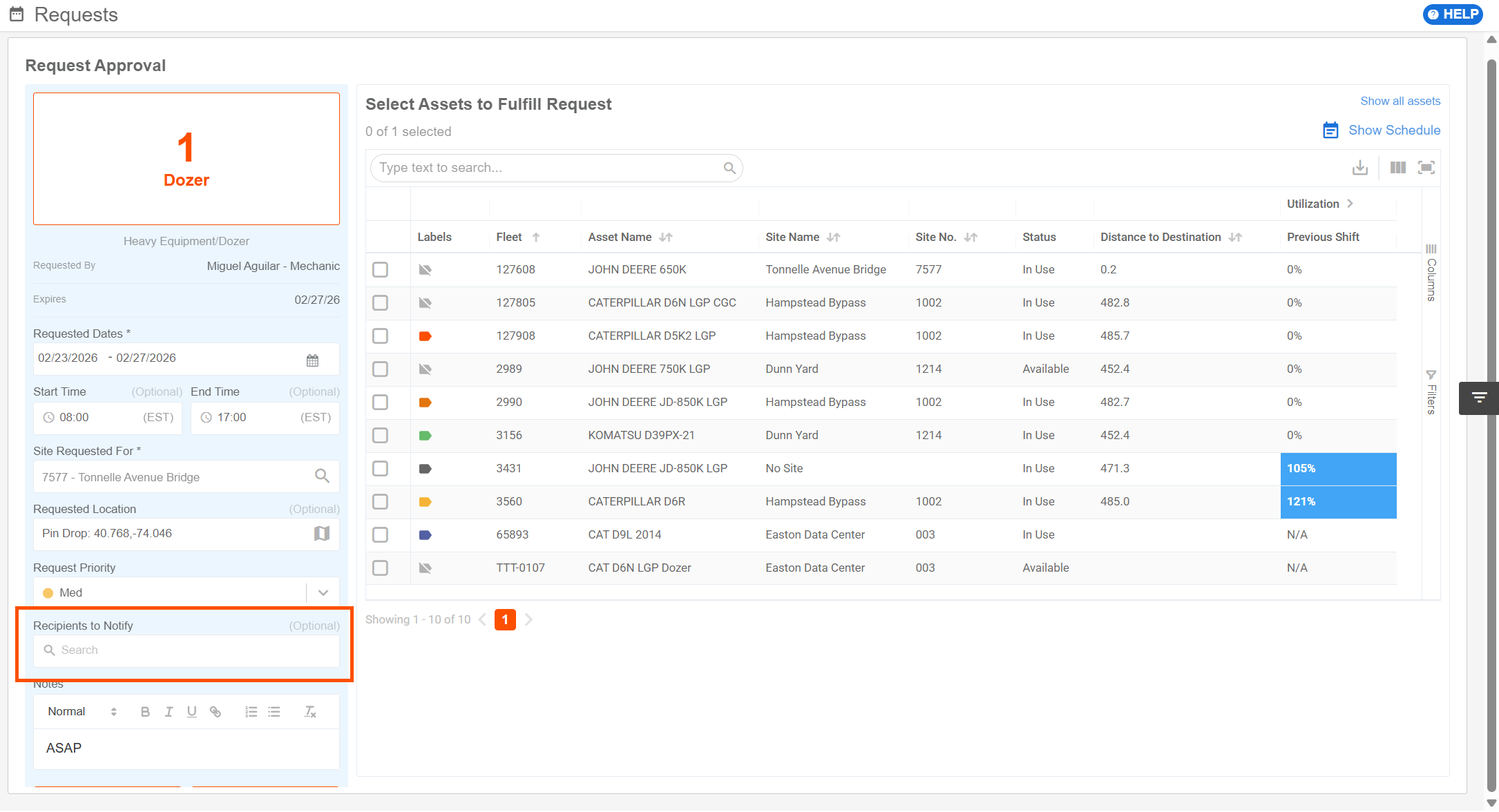Open the Columns side panel tab
The height and width of the screenshot is (812, 1499).
tap(1431, 274)
